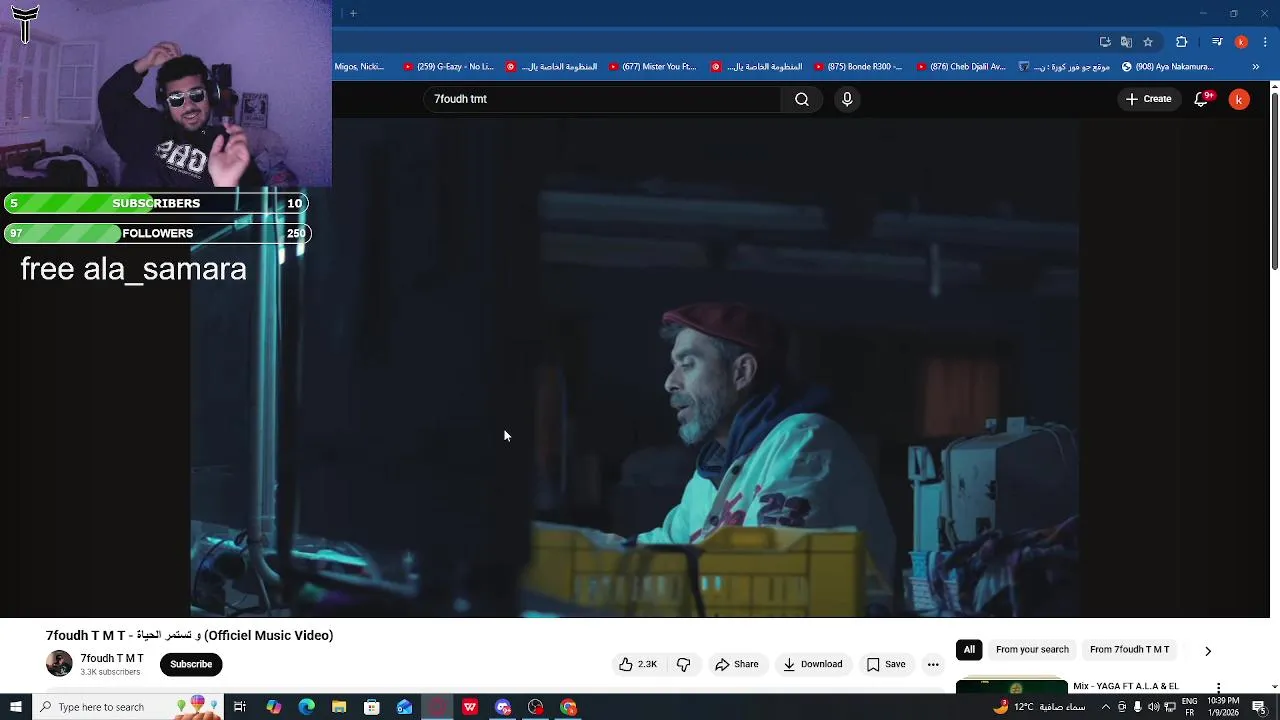Open the weather widget showing 12°C
This screenshot has height=720, width=1280.
(x=1040, y=707)
